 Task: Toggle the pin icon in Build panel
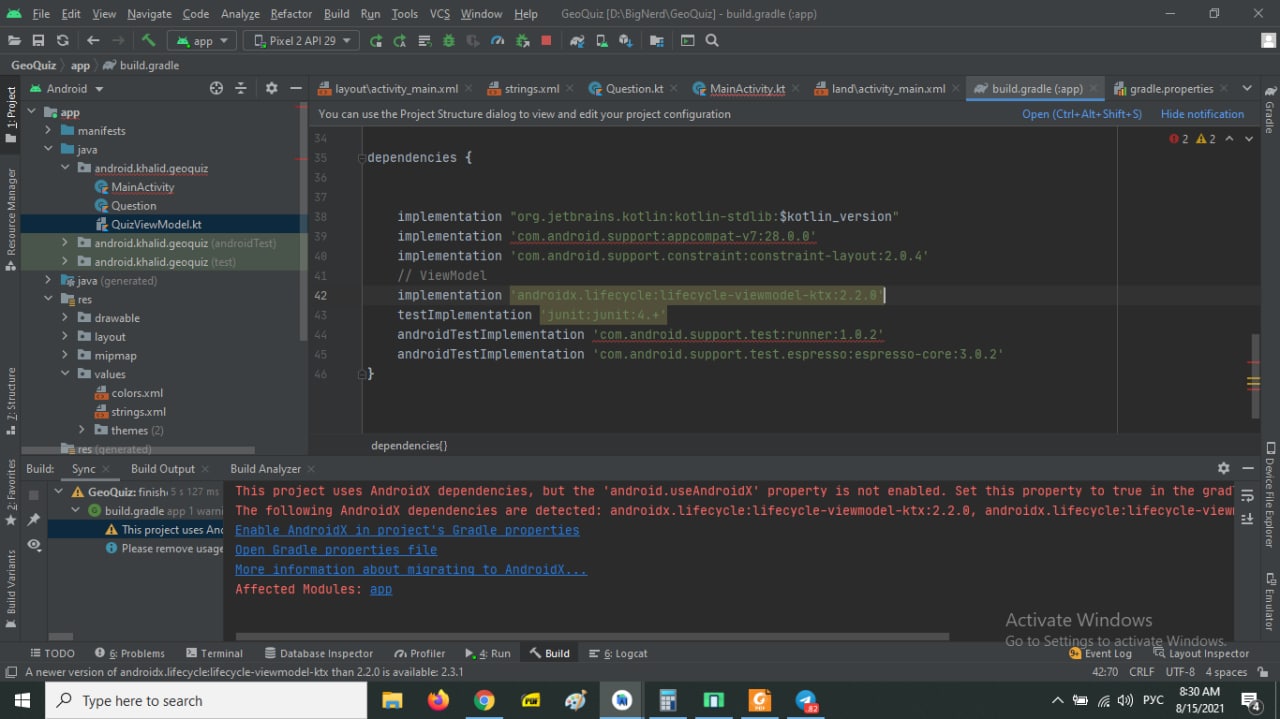click(34, 519)
